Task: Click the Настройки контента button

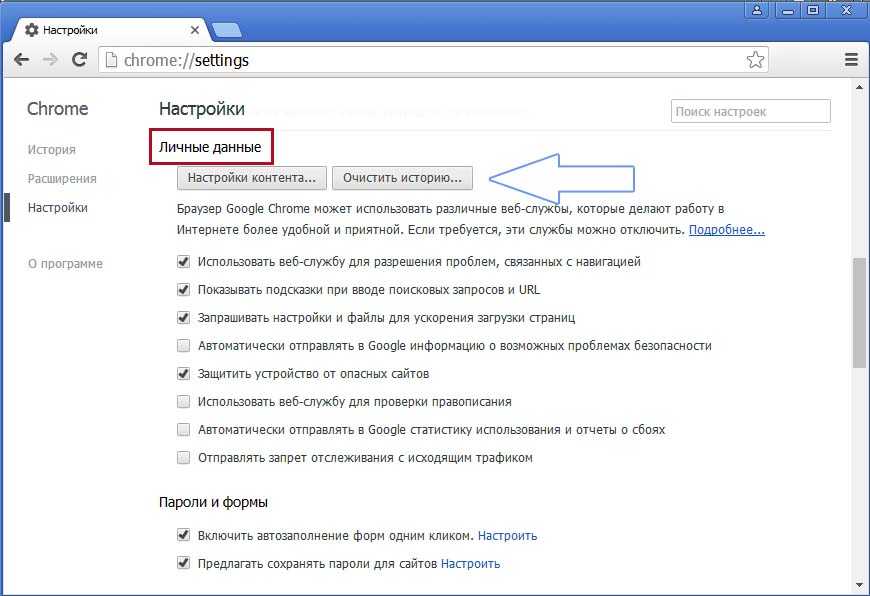Action: tap(252, 178)
